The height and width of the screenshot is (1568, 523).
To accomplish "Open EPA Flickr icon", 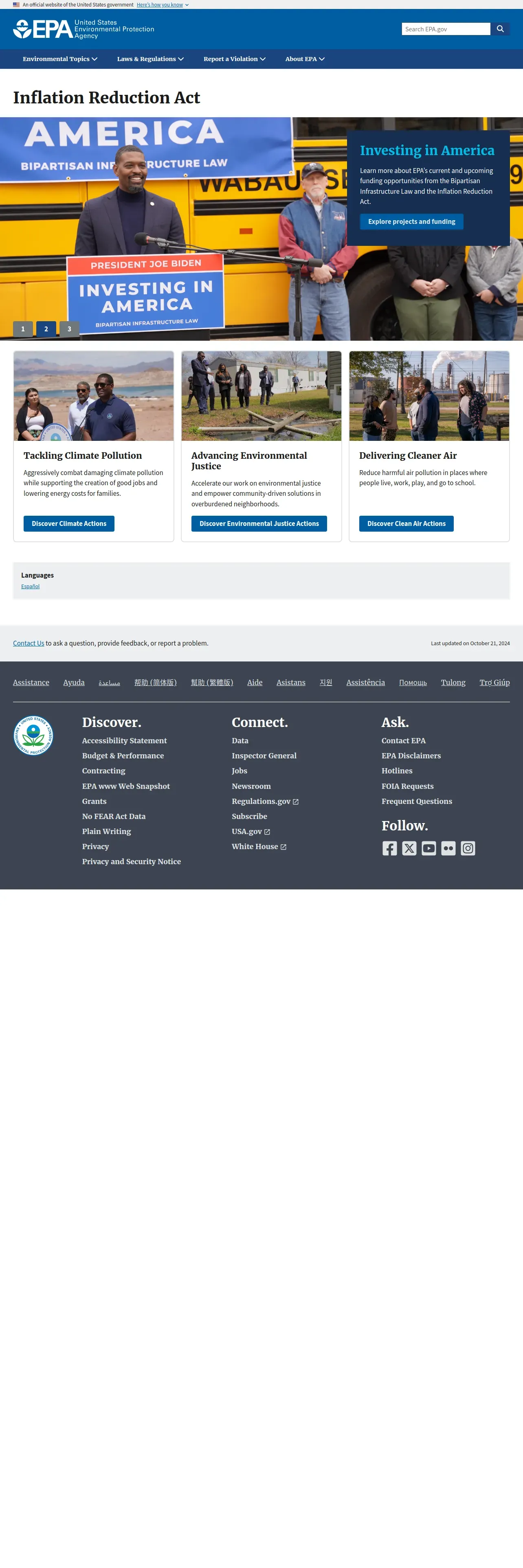I will pyautogui.click(x=448, y=848).
